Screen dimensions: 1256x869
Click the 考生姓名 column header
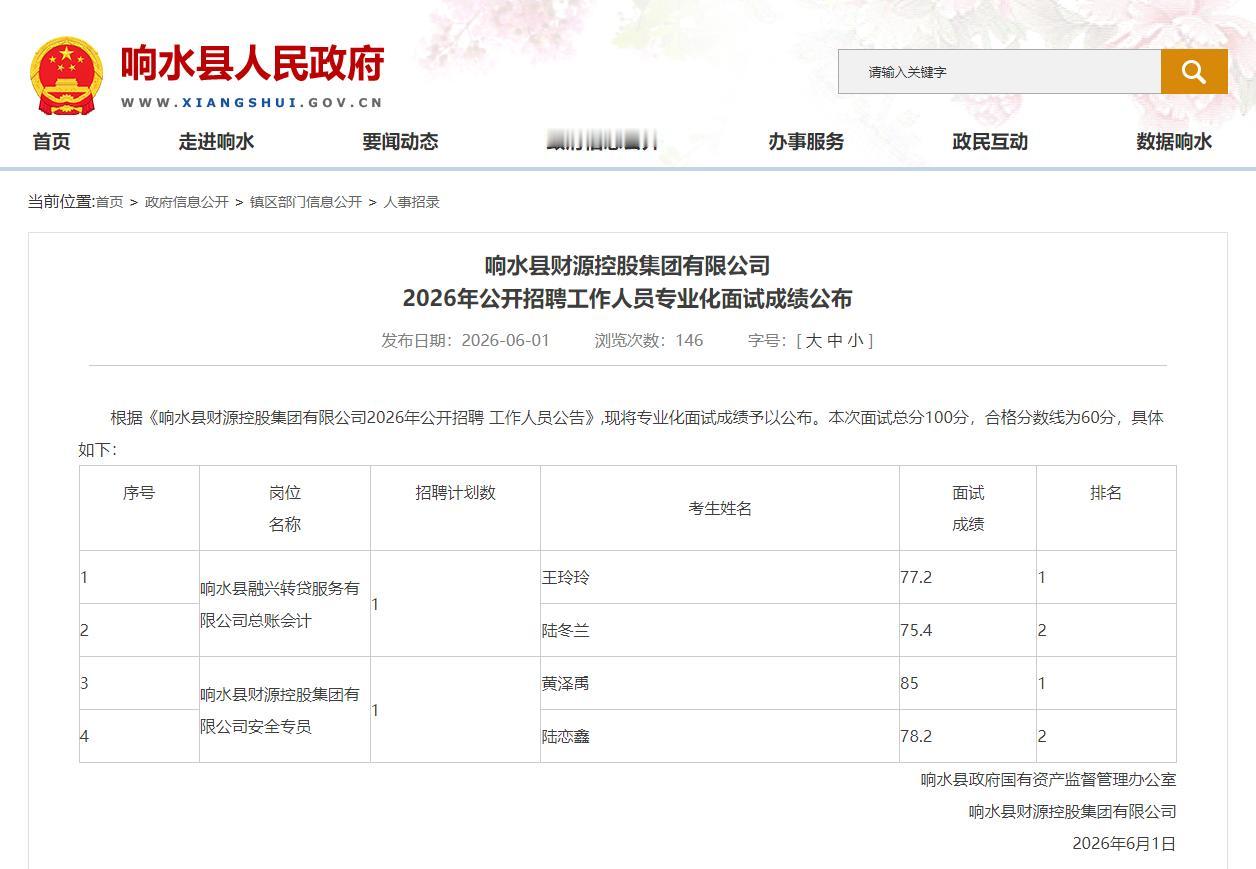coord(720,508)
